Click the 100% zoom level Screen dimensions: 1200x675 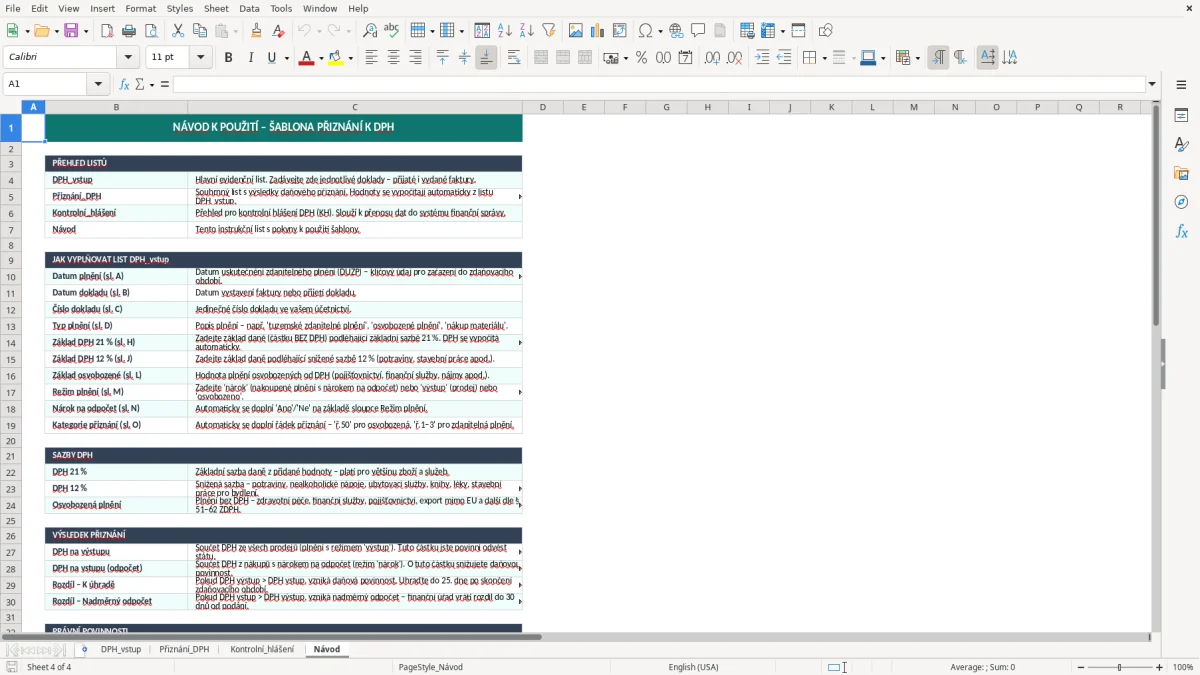coord(1183,667)
